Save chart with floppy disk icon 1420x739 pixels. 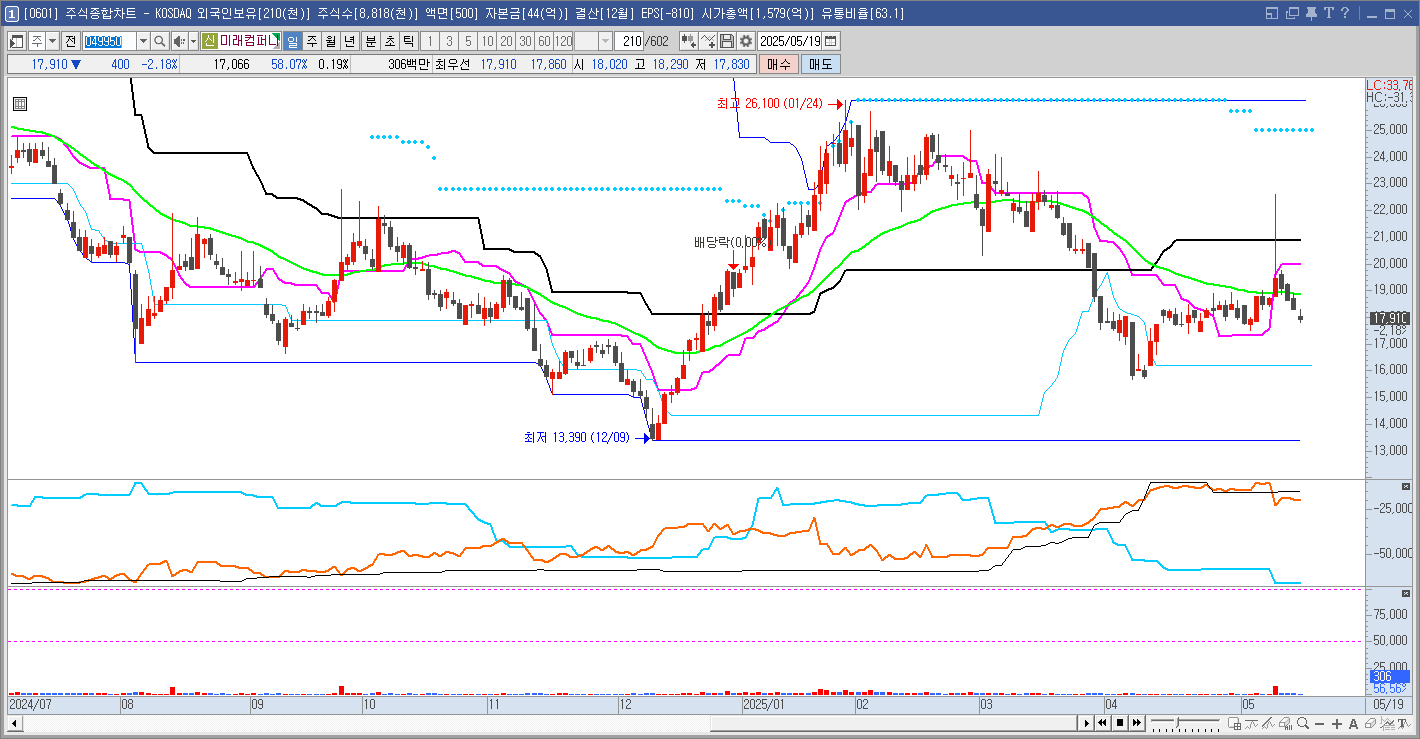coord(727,41)
